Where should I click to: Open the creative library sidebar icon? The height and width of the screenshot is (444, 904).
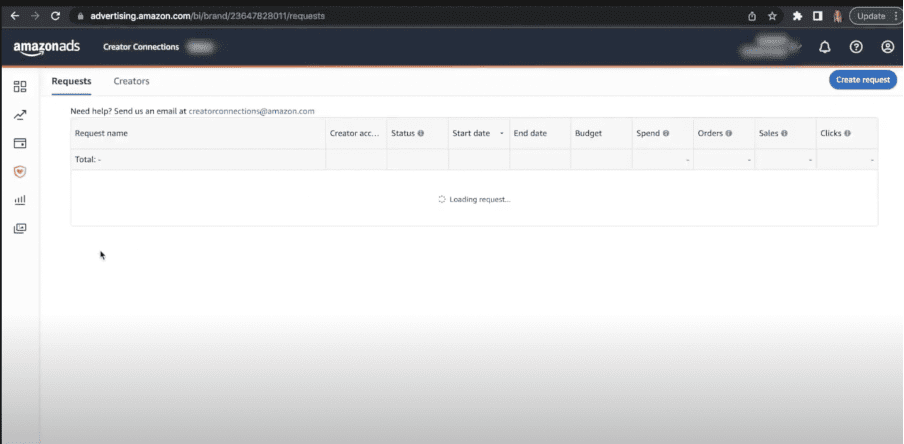(20, 228)
